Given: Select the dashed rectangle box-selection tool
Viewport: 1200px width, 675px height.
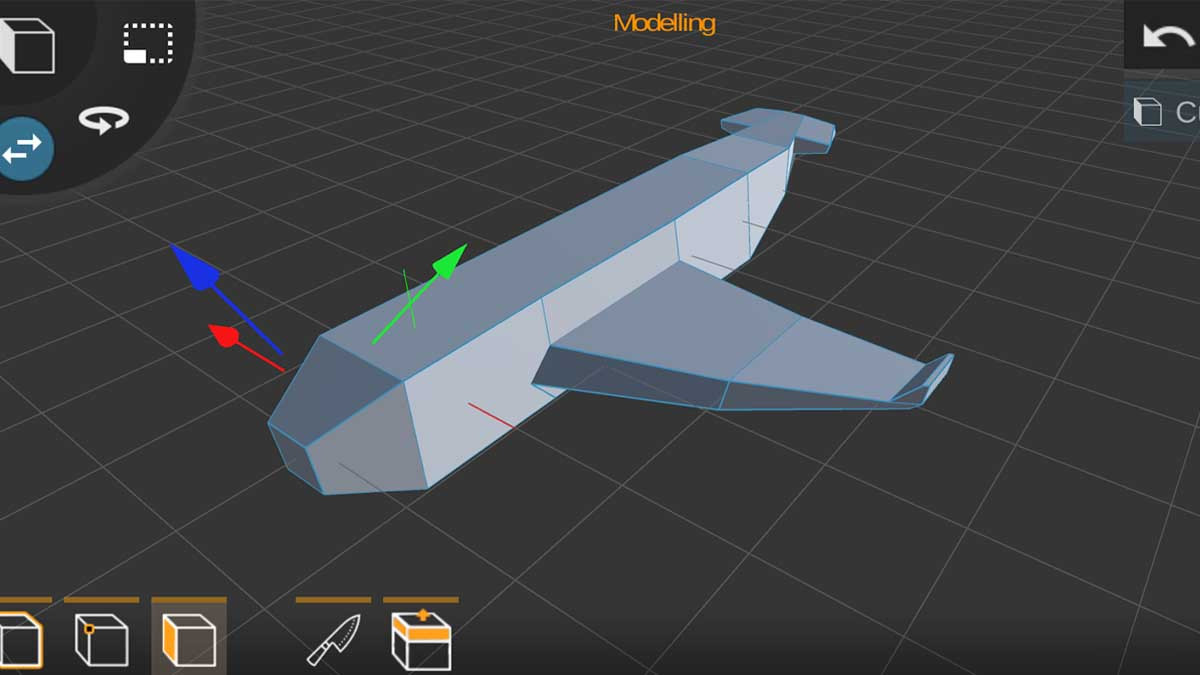Looking at the screenshot, I should (x=148, y=44).
